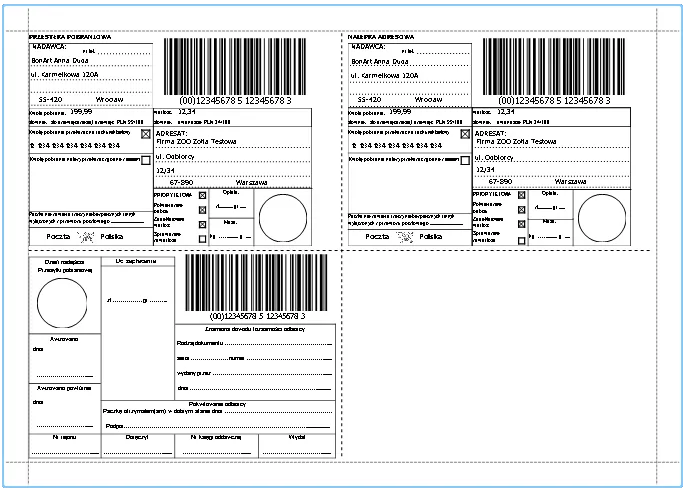
Task: Click the Poczta Polska logo on the Przesyłka pobraniowa label
Action: pos(85,237)
